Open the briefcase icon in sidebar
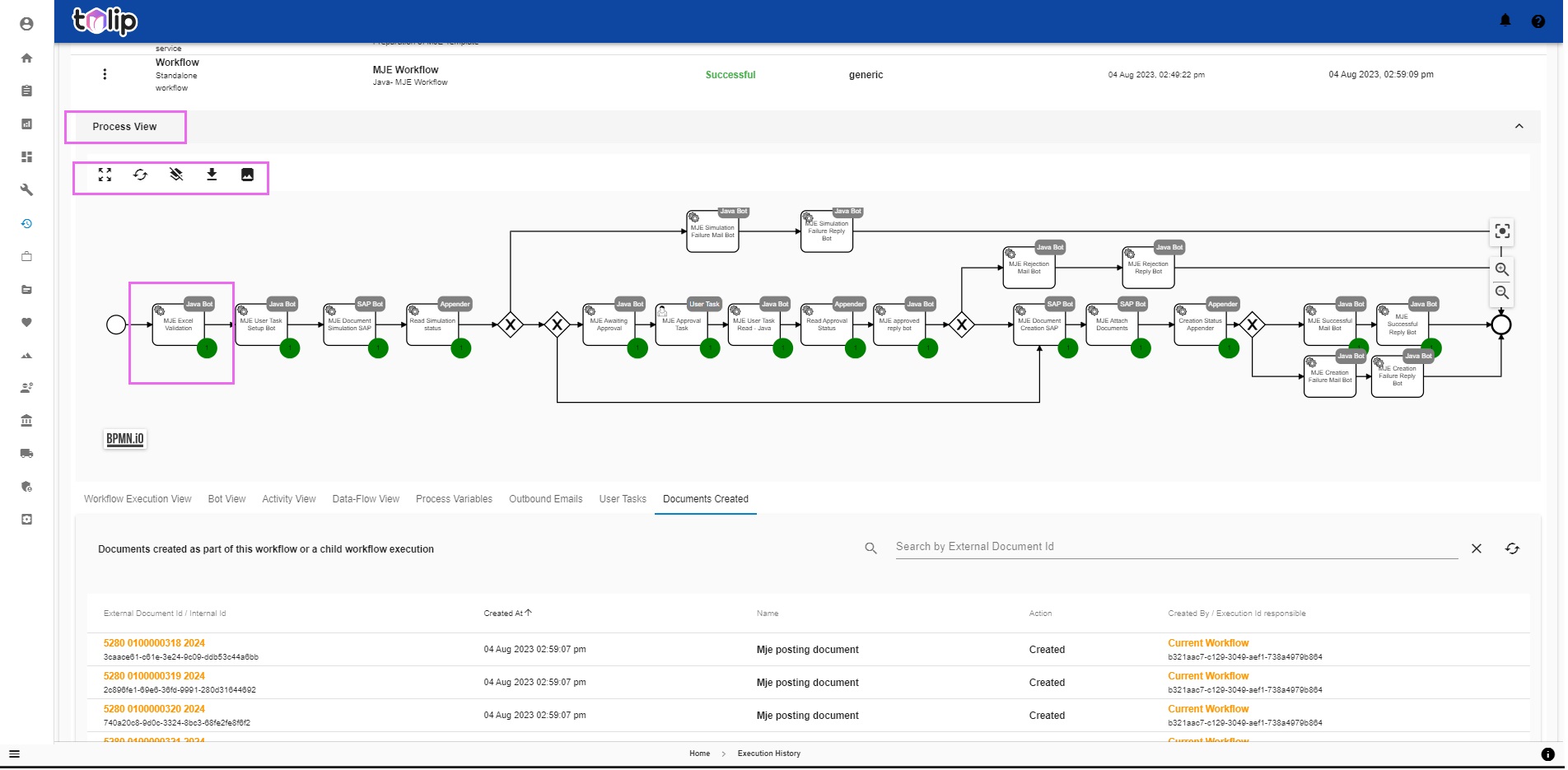This screenshot has height=770, width=1568. (26, 256)
